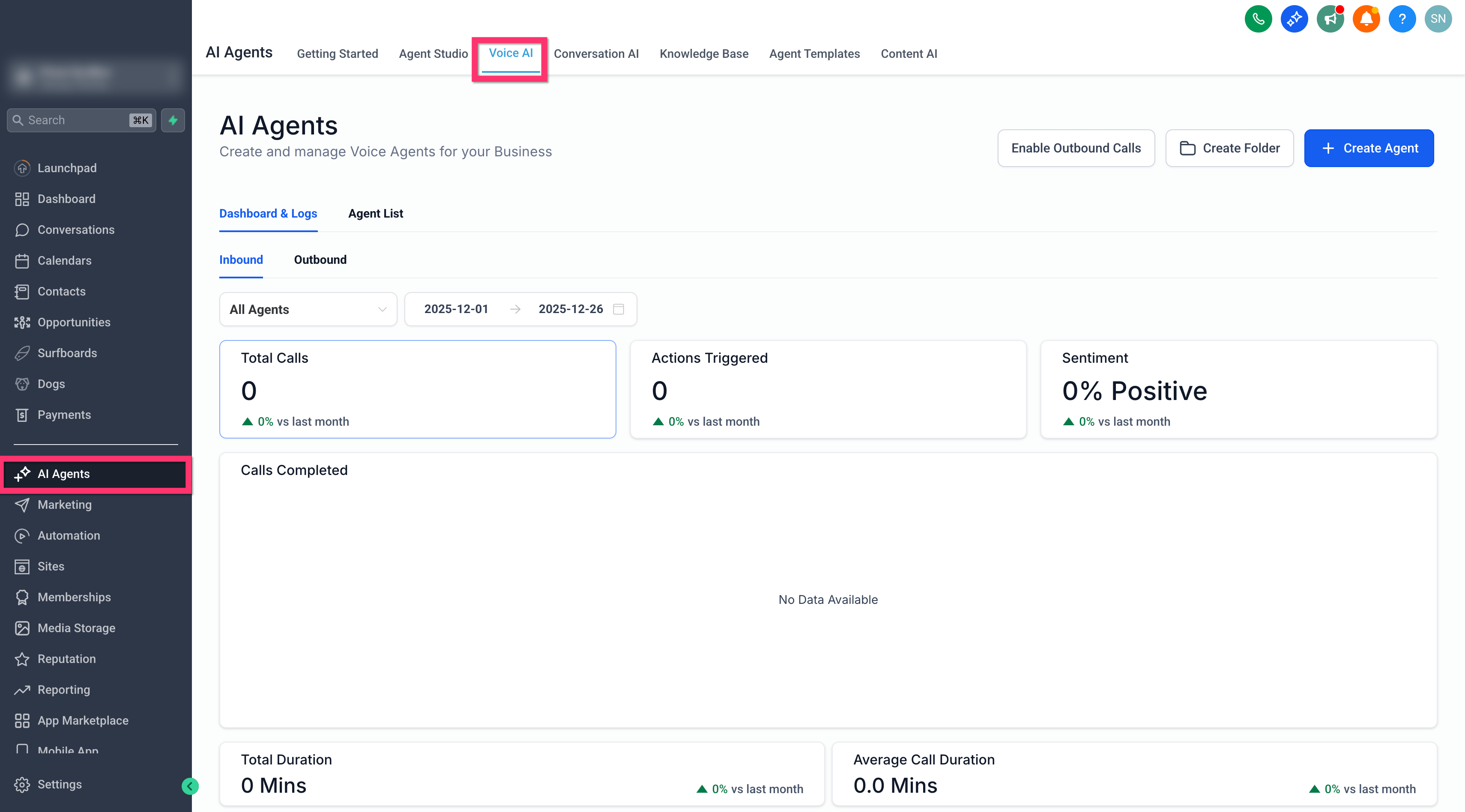Click the blue help question mark icon
This screenshot has height=812, width=1465.
point(1402,19)
